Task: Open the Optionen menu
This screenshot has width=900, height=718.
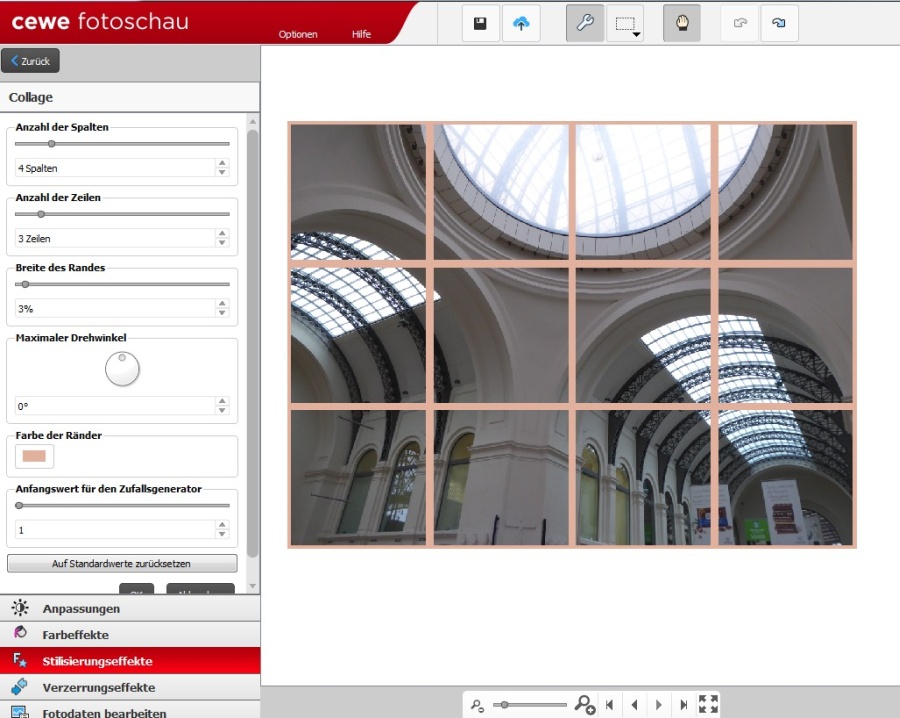Action: click(x=298, y=34)
